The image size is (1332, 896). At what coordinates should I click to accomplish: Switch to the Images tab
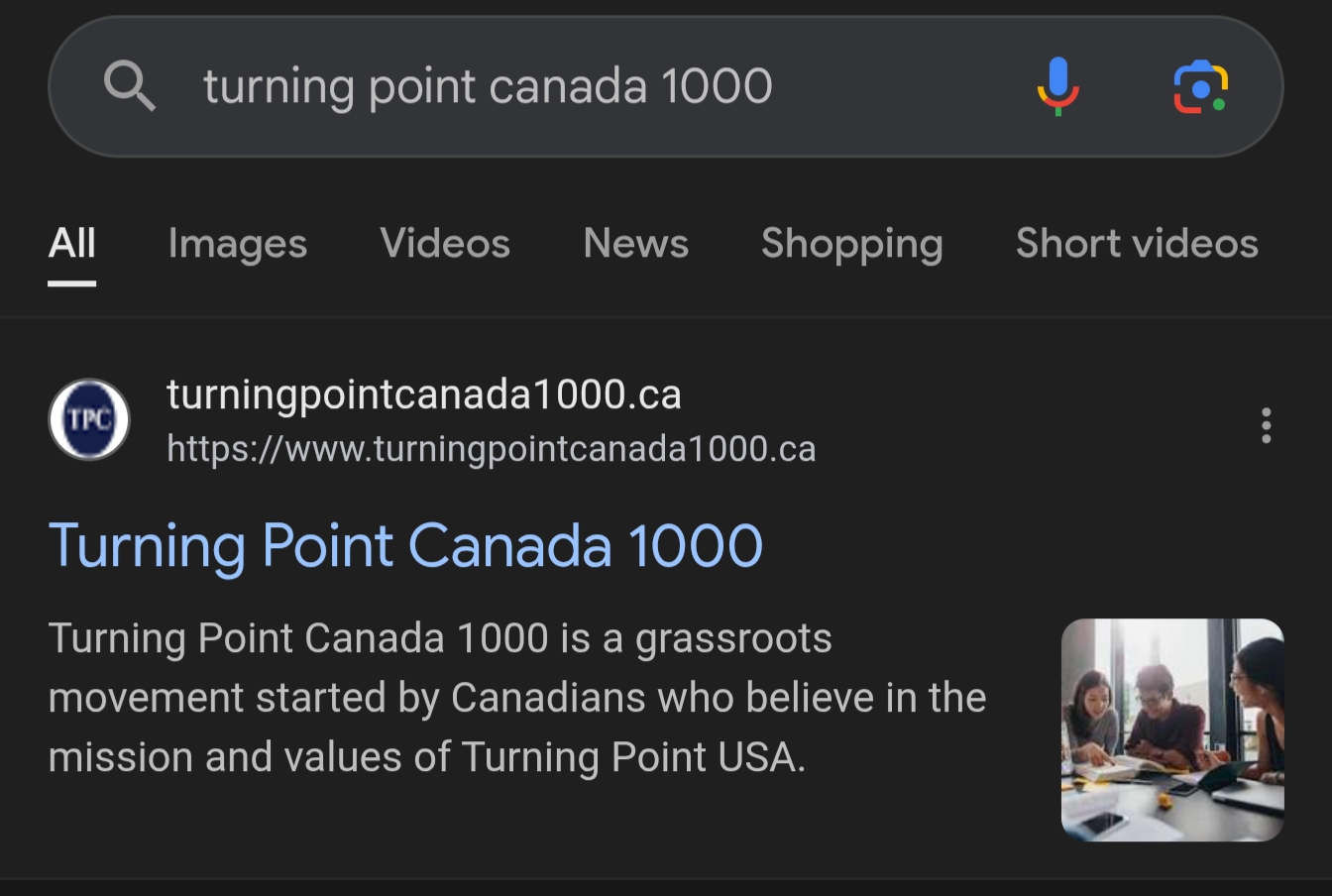pyautogui.click(x=238, y=243)
